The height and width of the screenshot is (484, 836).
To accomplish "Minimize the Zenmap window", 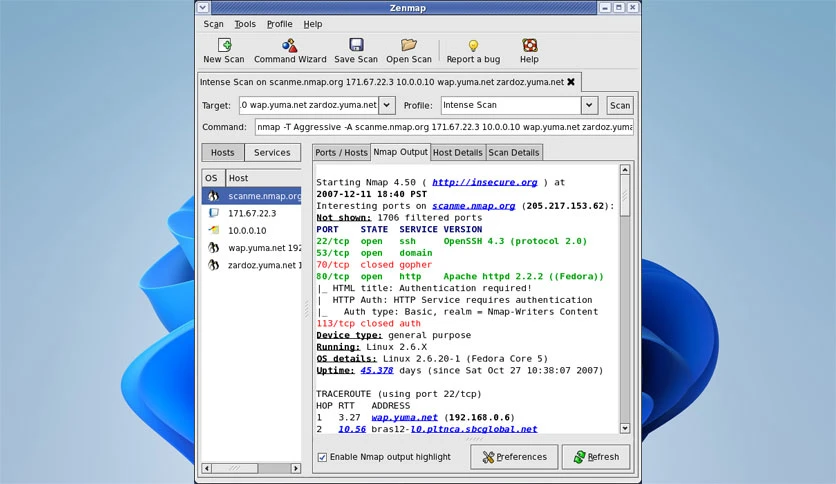I will (x=605, y=7).
